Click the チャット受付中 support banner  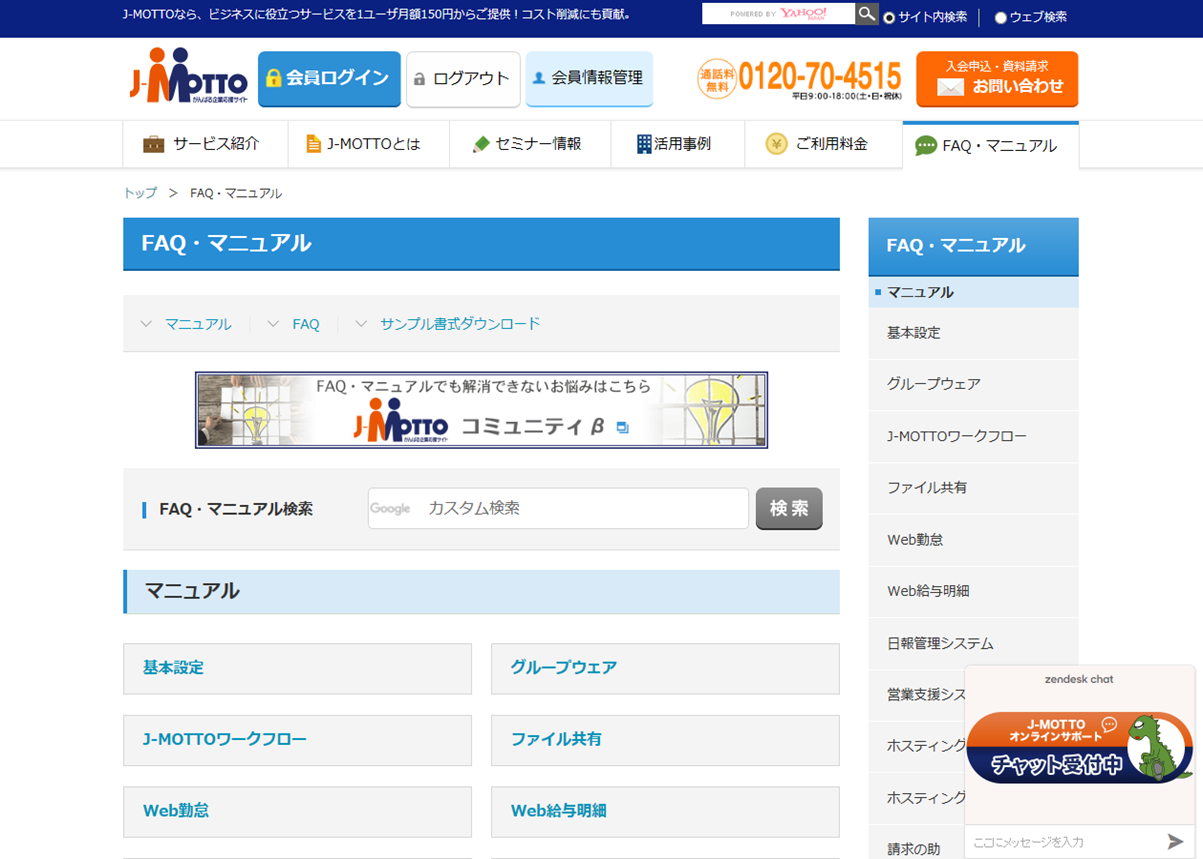(x=1080, y=747)
